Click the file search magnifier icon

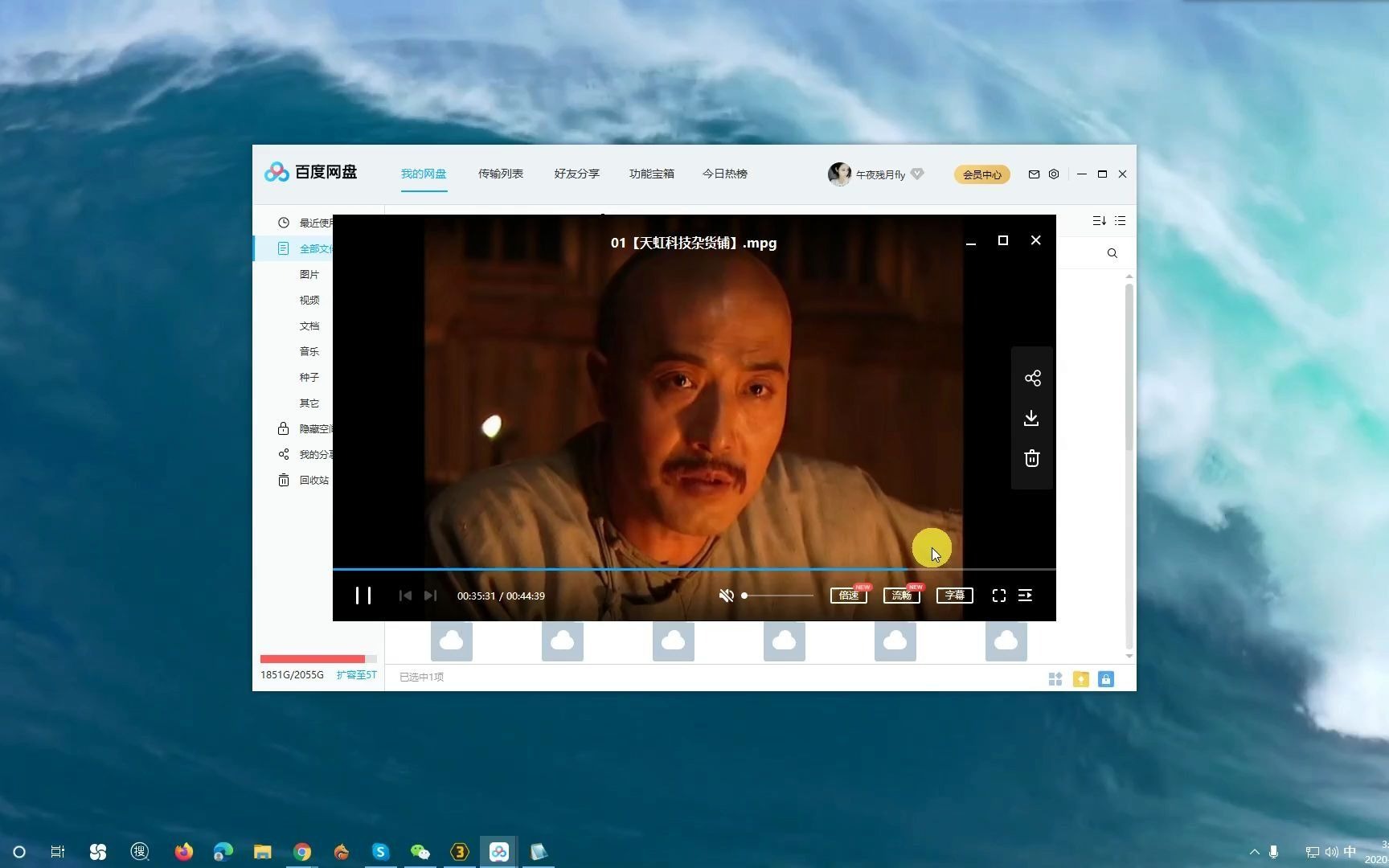tap(1112, 253)
